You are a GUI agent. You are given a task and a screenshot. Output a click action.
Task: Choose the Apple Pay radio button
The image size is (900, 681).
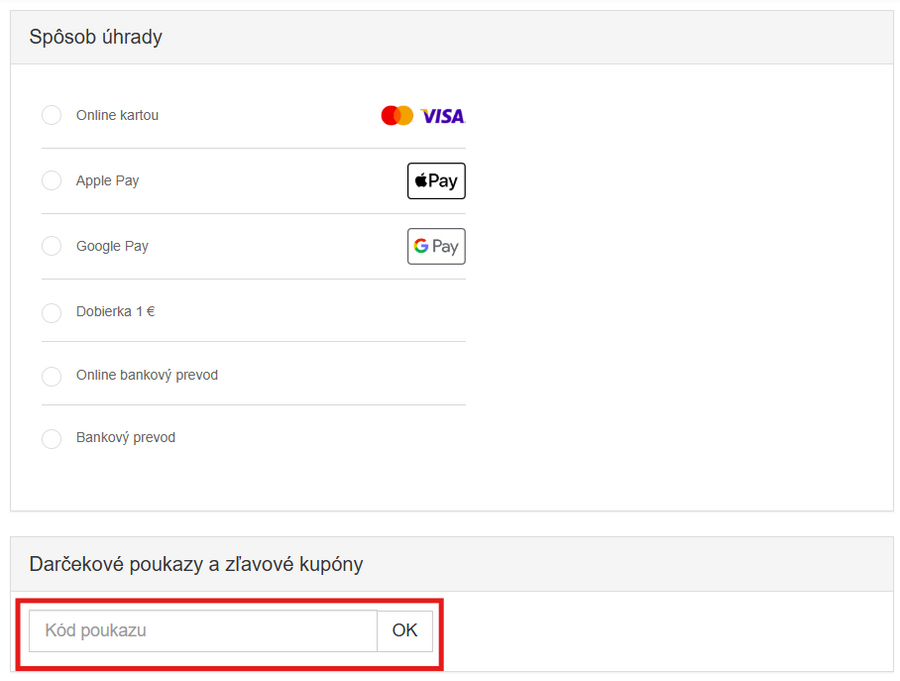(x=52, y=181)
